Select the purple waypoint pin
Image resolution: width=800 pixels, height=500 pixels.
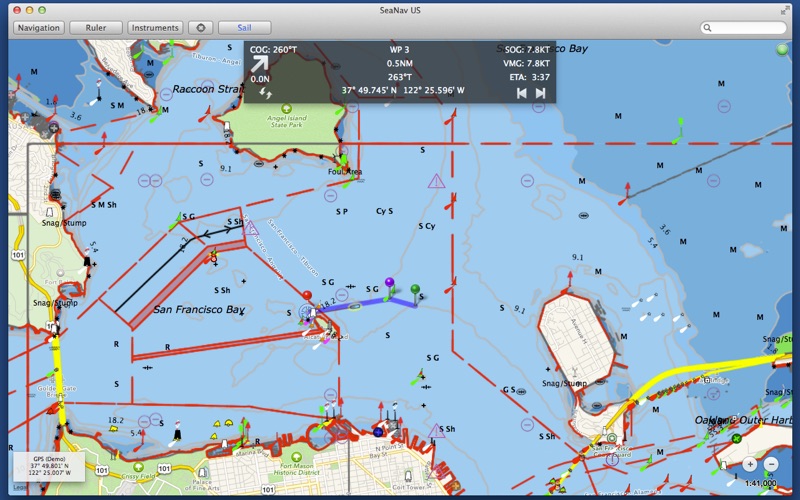(389, 285)
